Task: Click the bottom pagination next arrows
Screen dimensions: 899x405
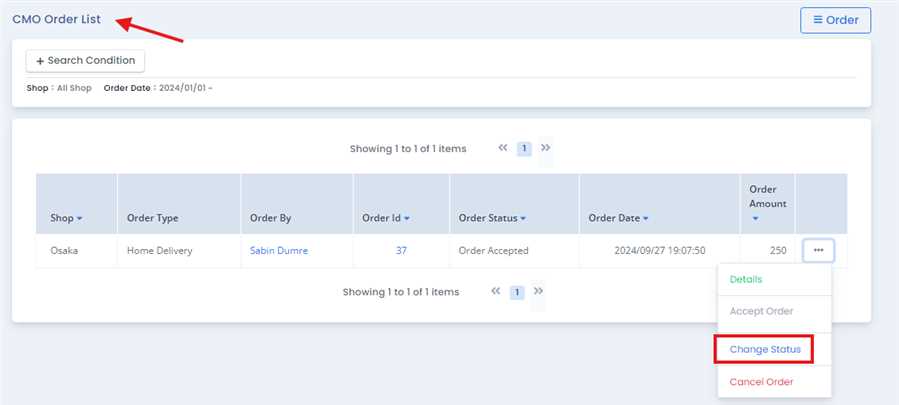Action: point(538,292)
